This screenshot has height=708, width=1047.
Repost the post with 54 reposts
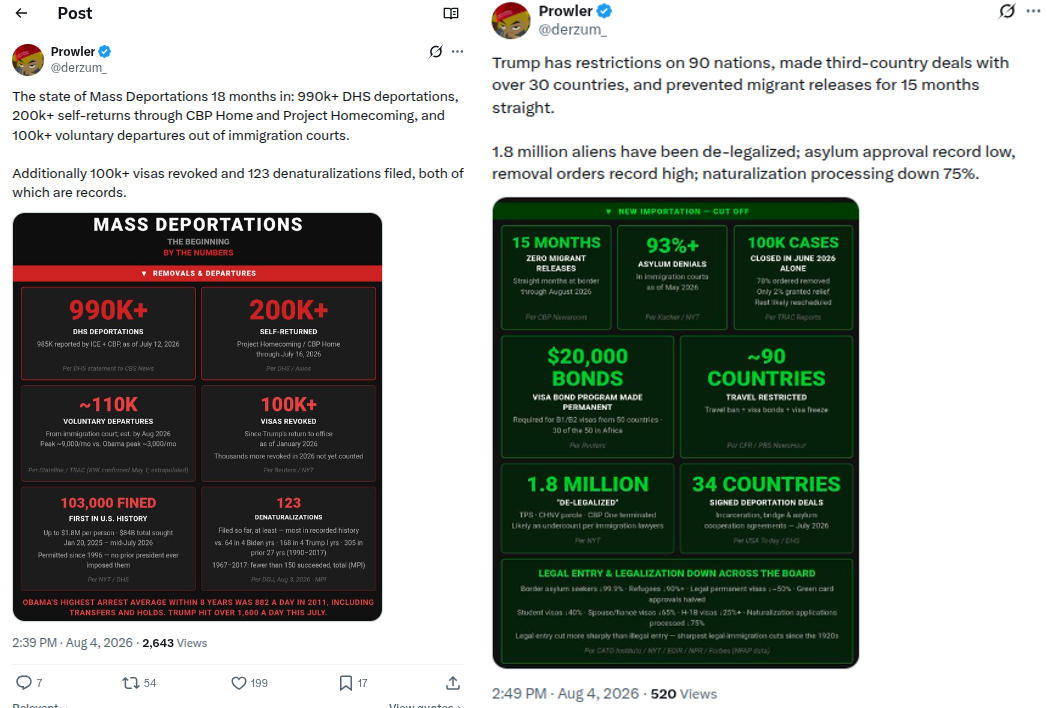[139, 683]
